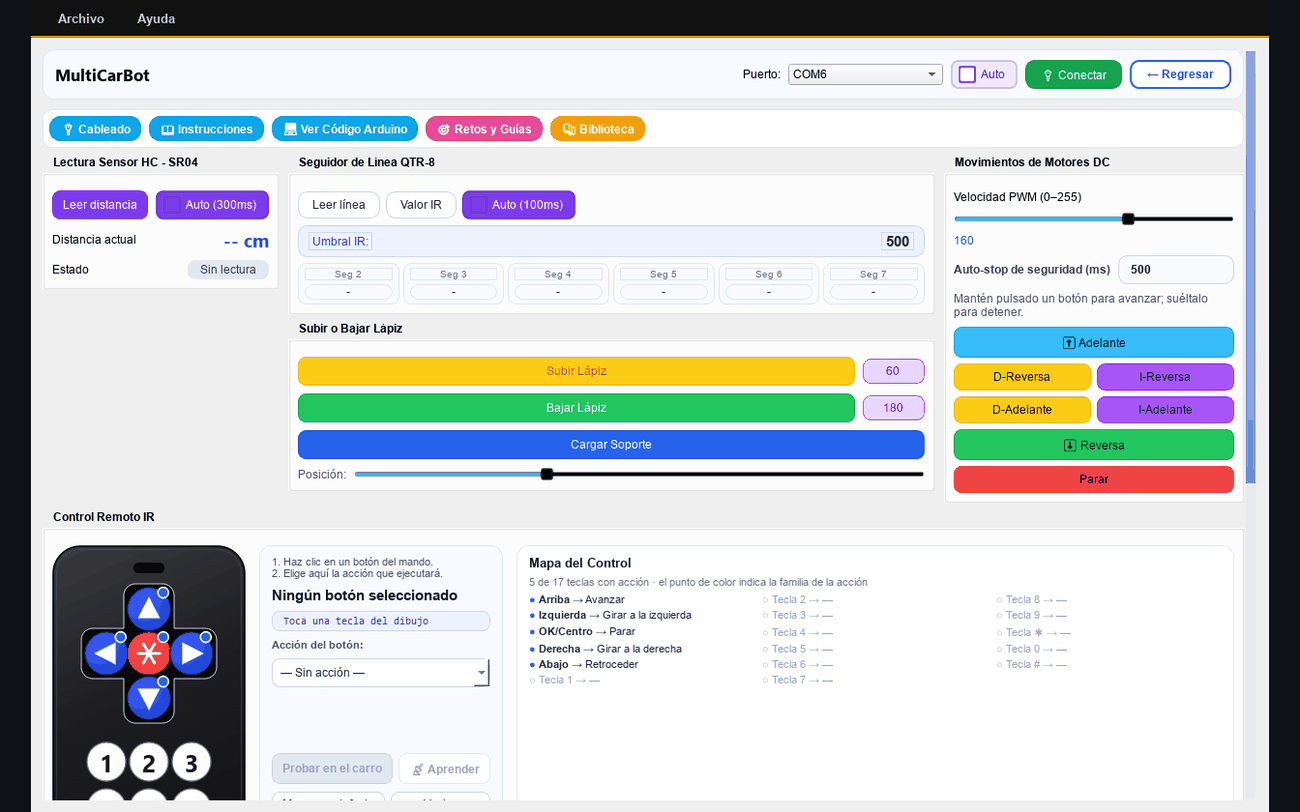
Task: Click the Reversa button
Action: click(x=1094, y=445)
